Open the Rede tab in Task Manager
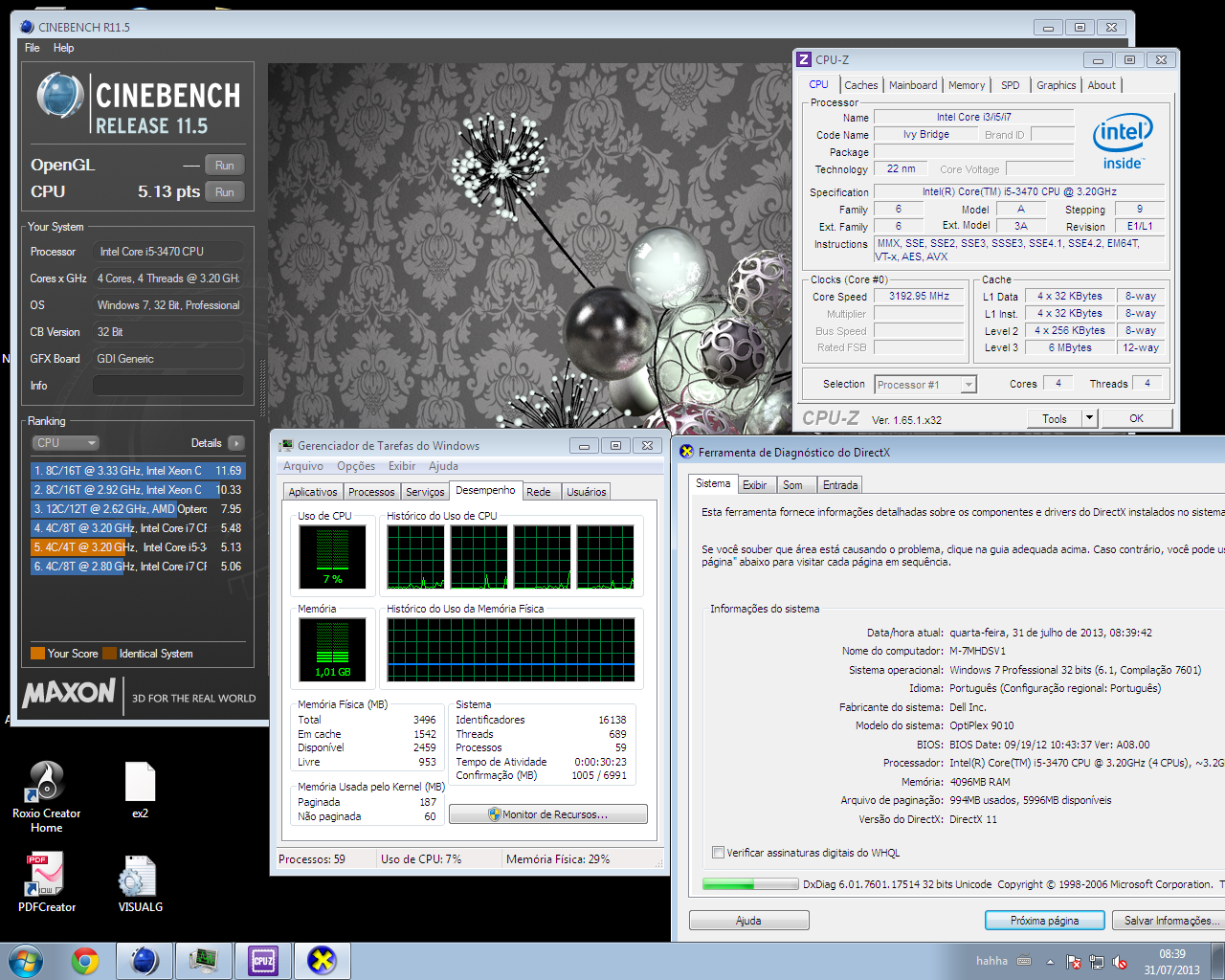The image size is (1225, 980). click(x=539, y=492)
